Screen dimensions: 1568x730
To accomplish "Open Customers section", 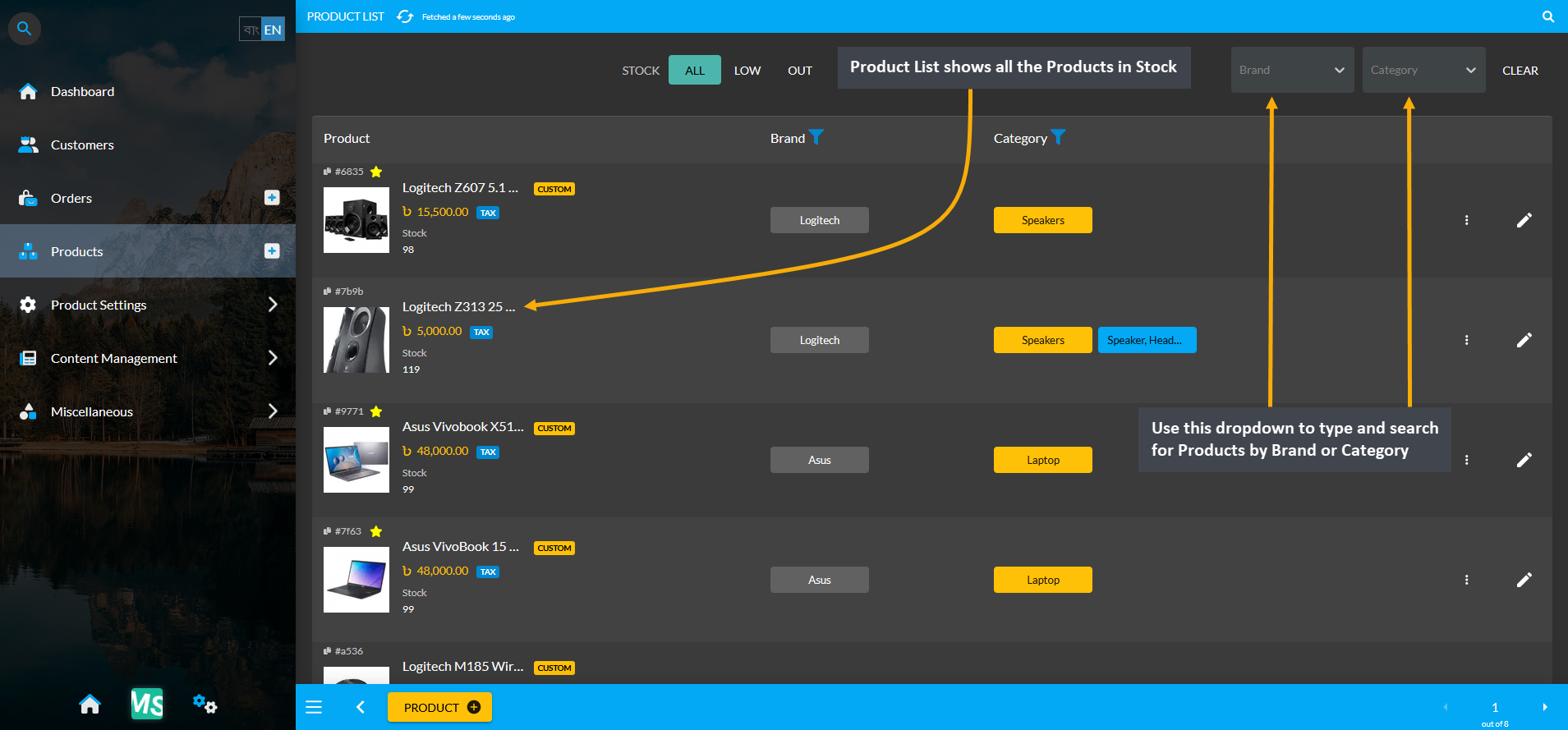I will pyautogui.click(x=82, y=145).
